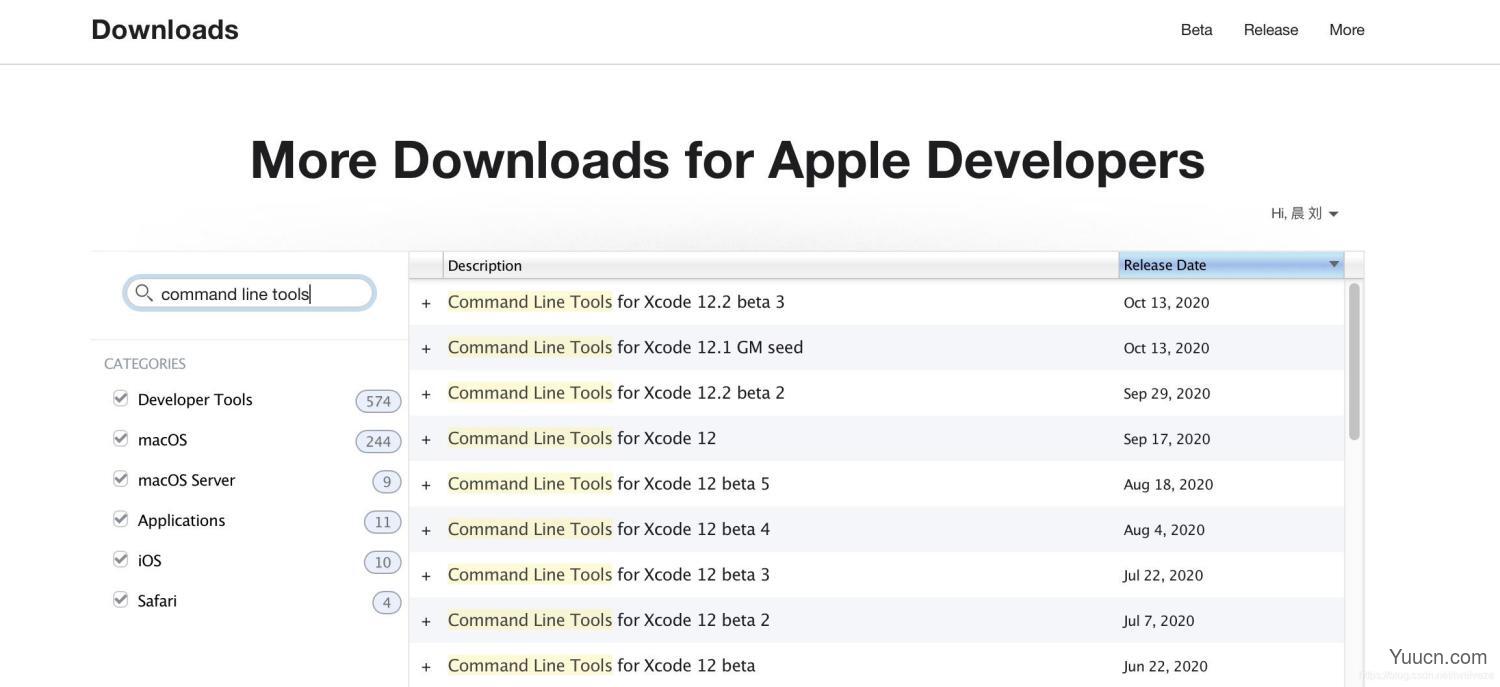This screenshot has width=1500, height=687.
Task: Uncheck the Developer Tools category
Action: (121, 398)
